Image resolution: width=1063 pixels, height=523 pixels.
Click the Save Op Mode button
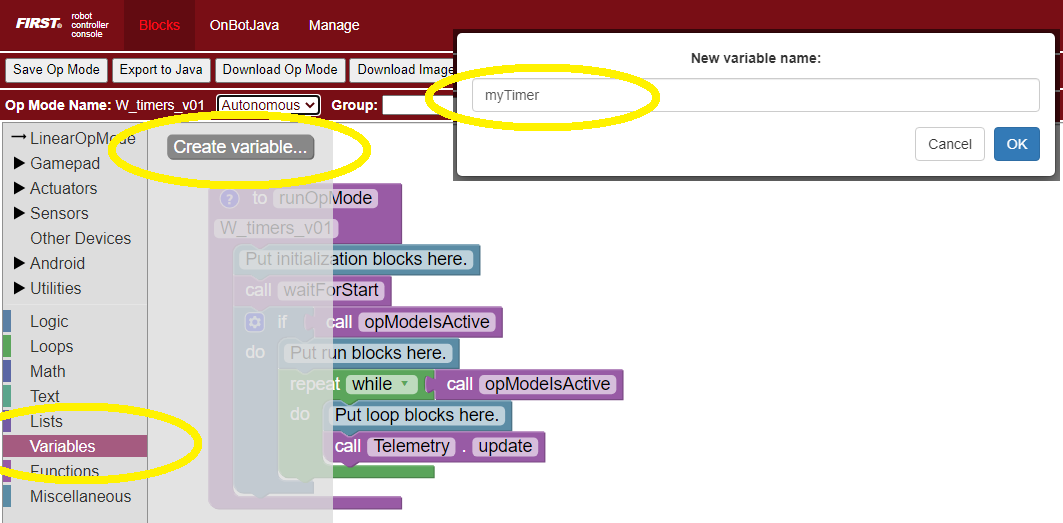(x=56, y=70)
